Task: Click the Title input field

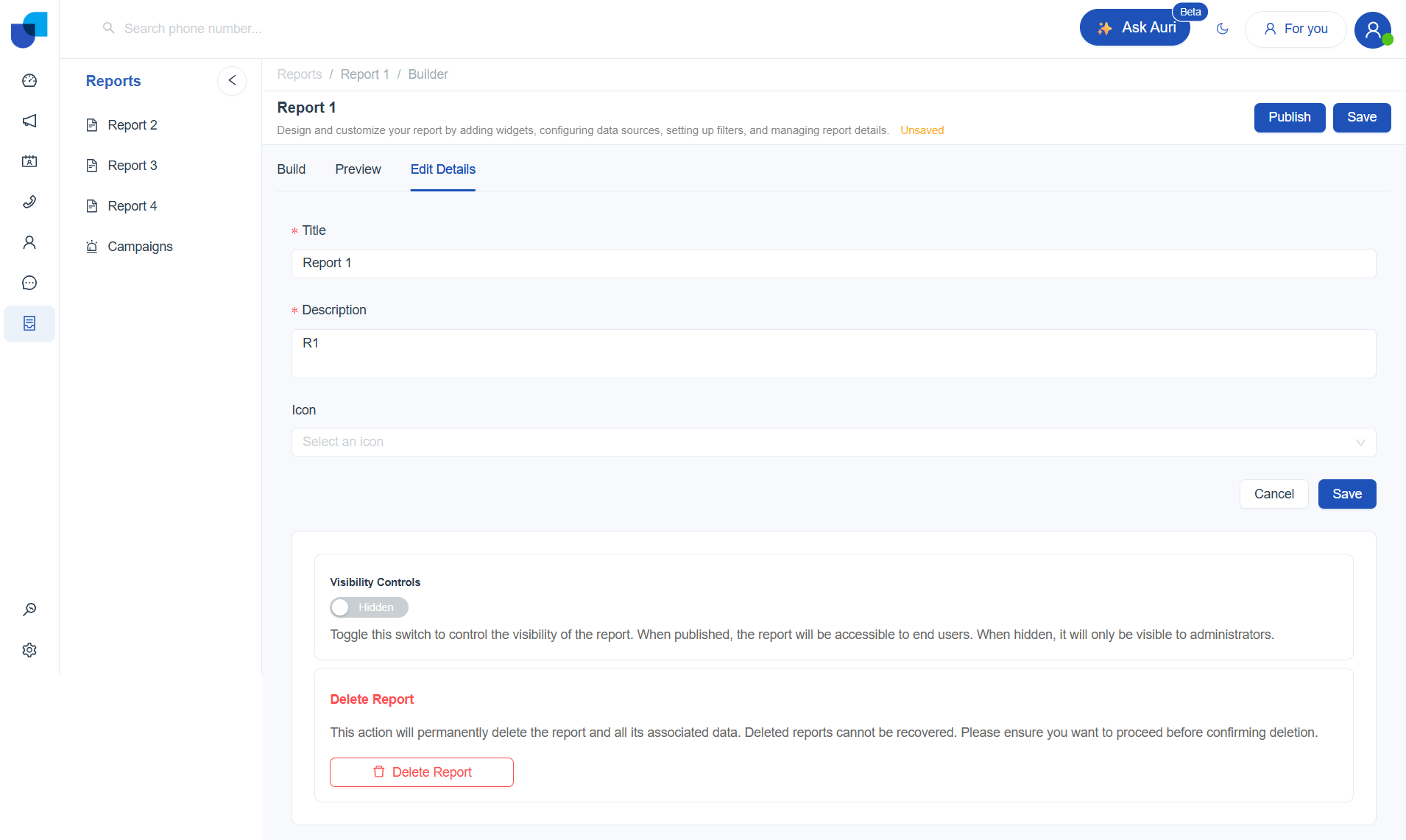Action: [x=833, y=264]
